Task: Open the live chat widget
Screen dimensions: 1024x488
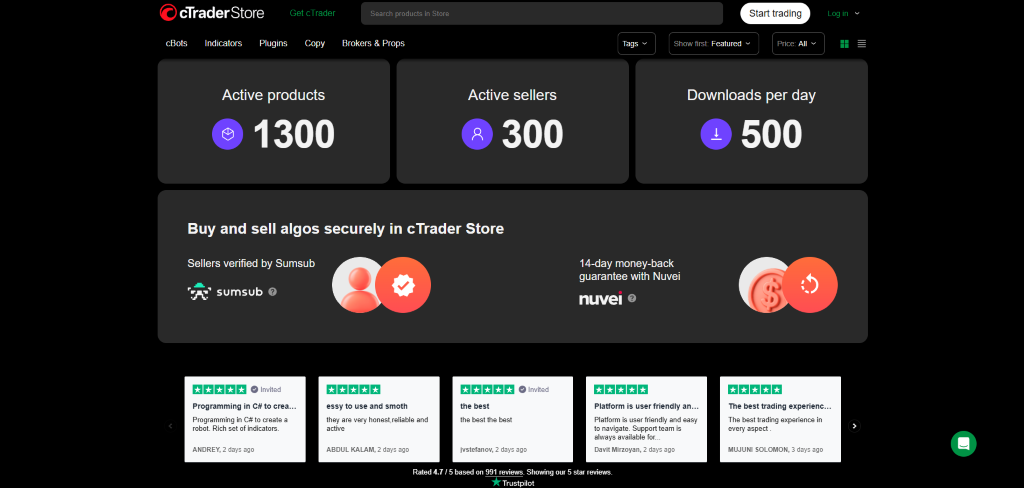Action: [963, 444]
